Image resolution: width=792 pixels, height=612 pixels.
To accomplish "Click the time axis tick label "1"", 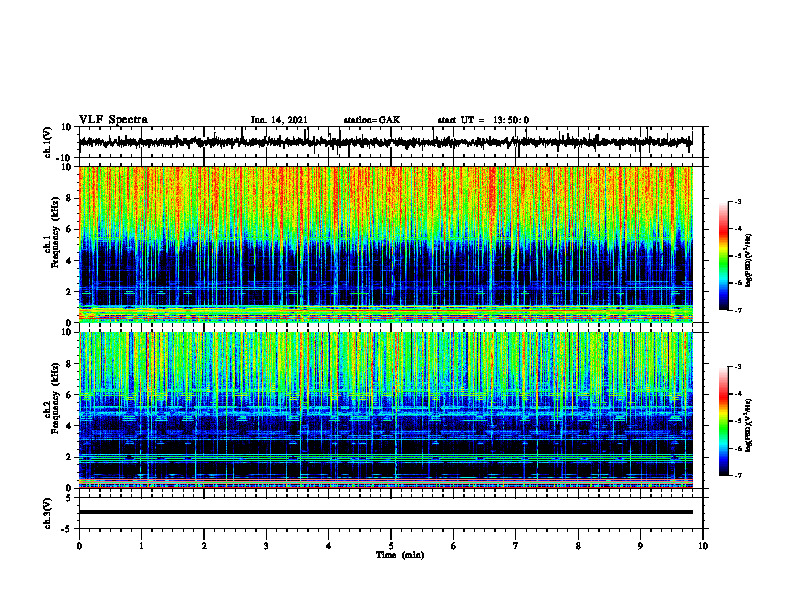I will click(141, 546).
